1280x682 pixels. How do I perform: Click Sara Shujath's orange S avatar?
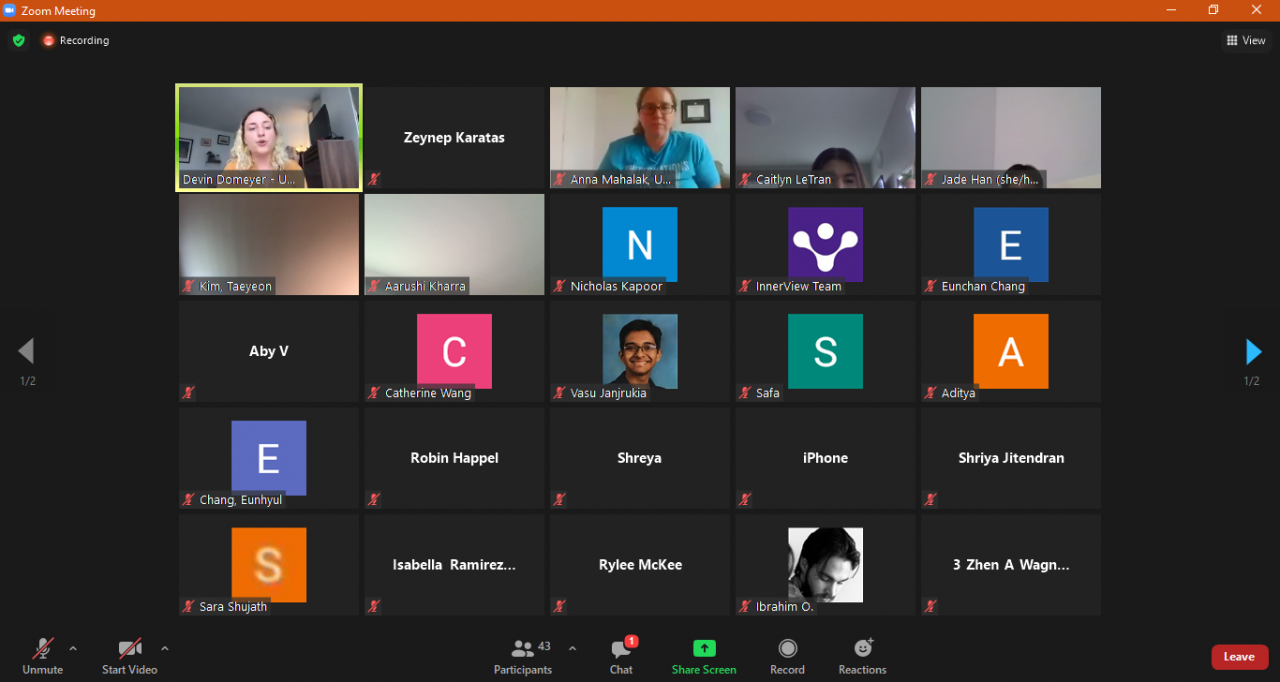[x=269, y=565]
